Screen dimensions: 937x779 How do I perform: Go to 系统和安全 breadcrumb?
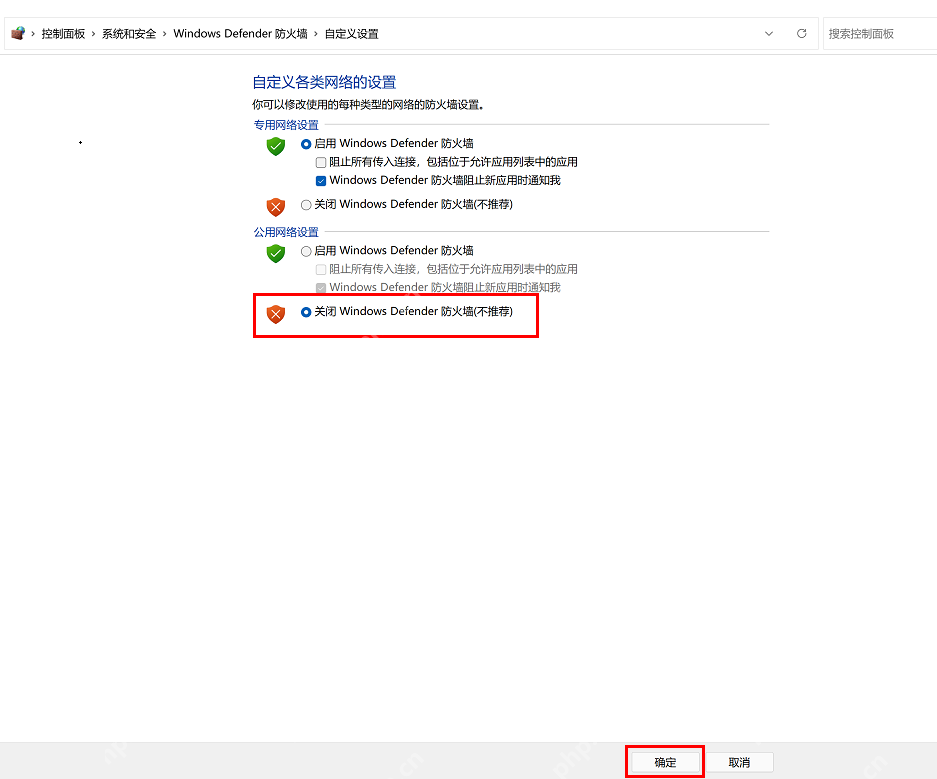pyautogui.click(x=129, y=34)
